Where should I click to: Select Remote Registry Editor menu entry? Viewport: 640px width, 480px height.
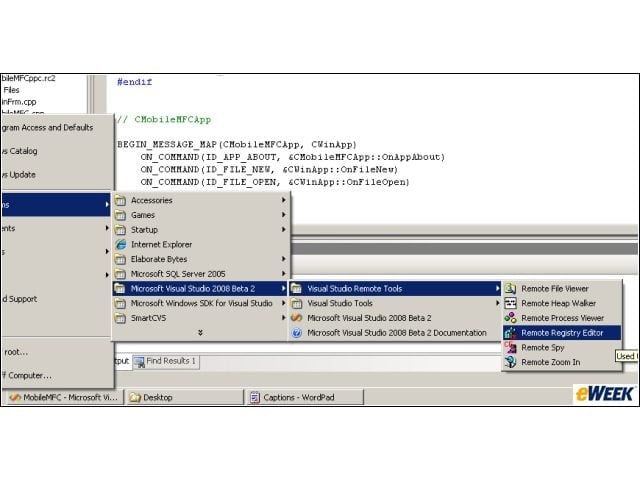(562, 333)
